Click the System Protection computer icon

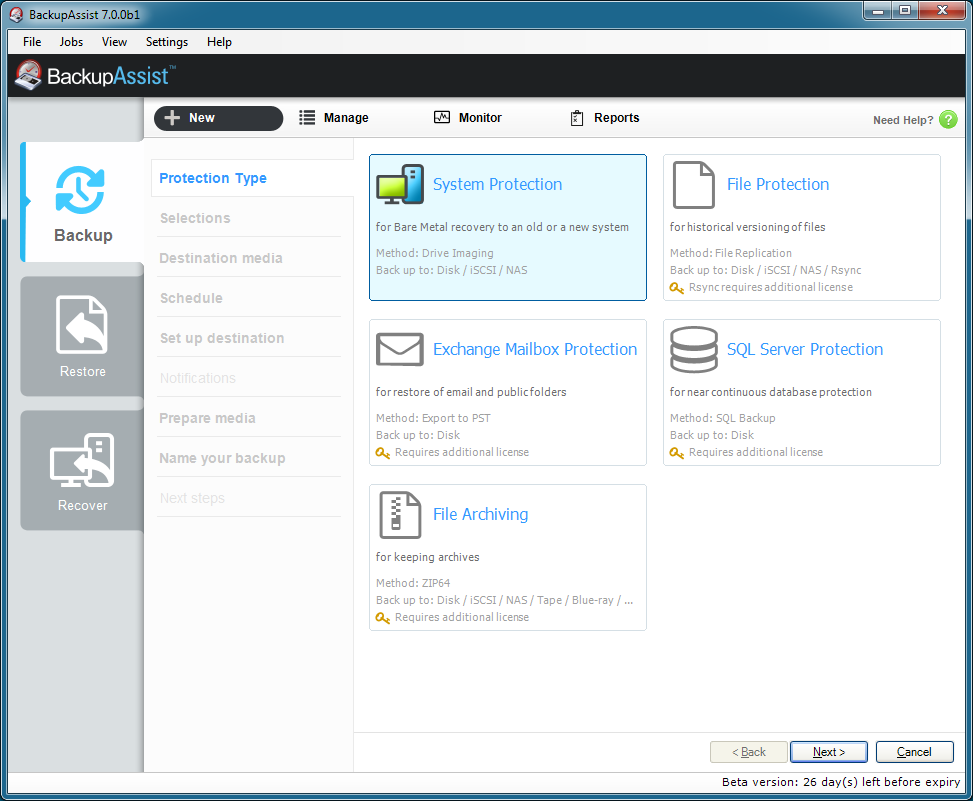pos(400,184)
